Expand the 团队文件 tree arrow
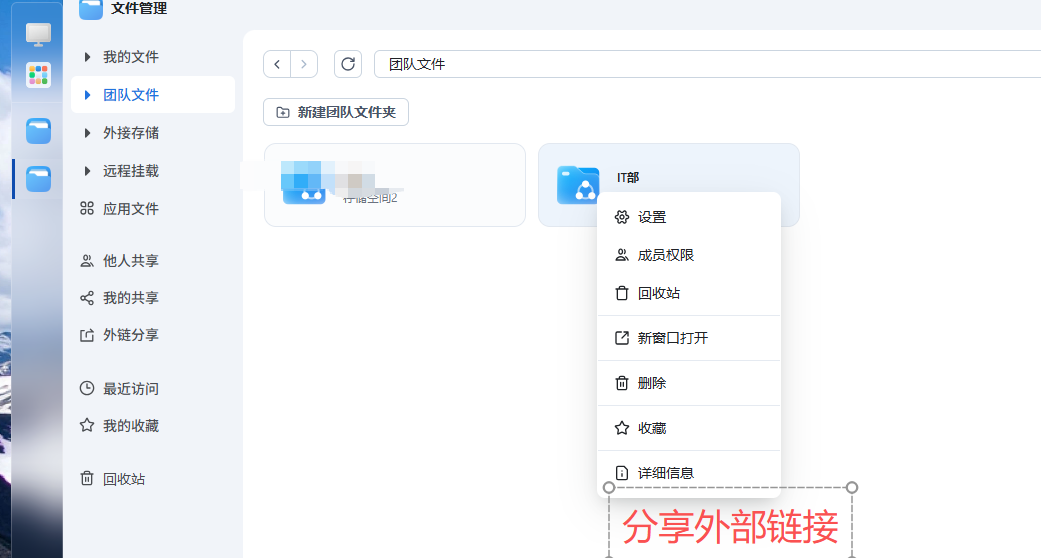Image resolution: width=1041 pixels, height=558 pixels. tap(87, 95)
